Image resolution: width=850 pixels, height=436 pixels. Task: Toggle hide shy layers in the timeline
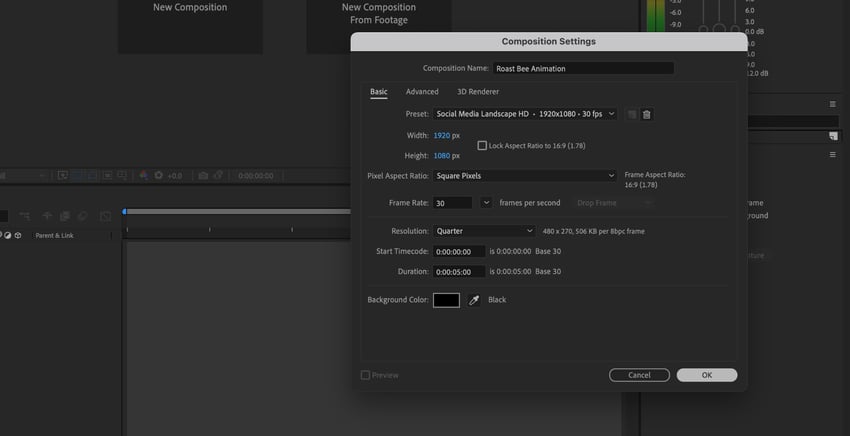click(x=47, y=216)
